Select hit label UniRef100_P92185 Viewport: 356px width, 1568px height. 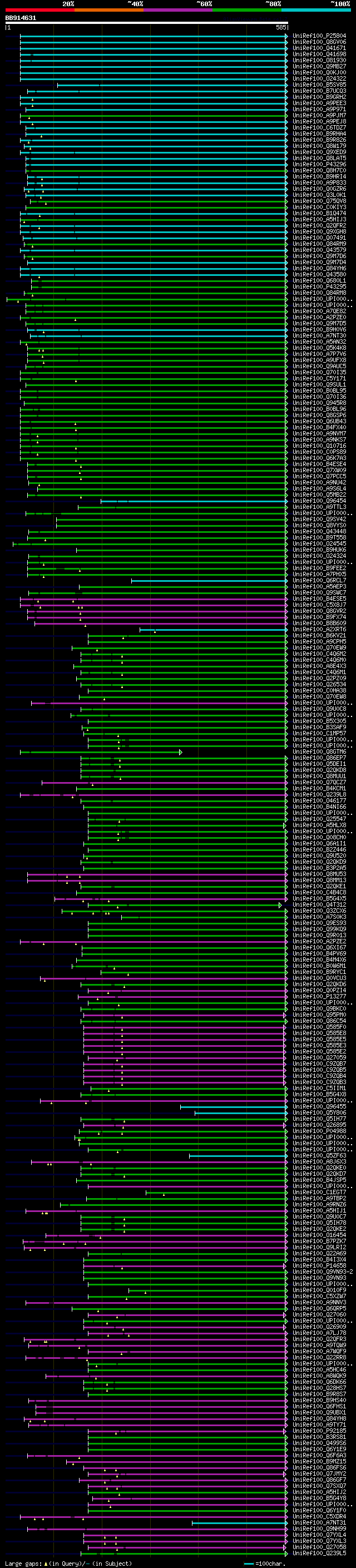click(319, 1431)
